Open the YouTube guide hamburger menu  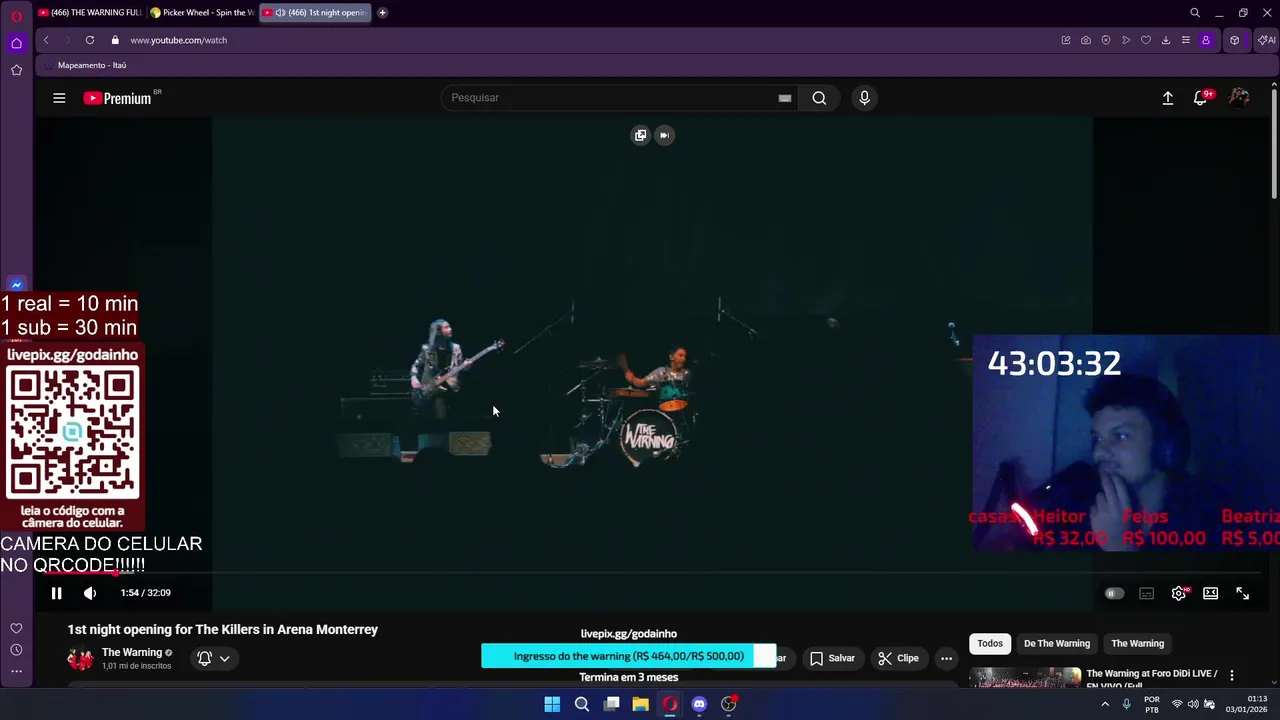[x=59, y=98]
